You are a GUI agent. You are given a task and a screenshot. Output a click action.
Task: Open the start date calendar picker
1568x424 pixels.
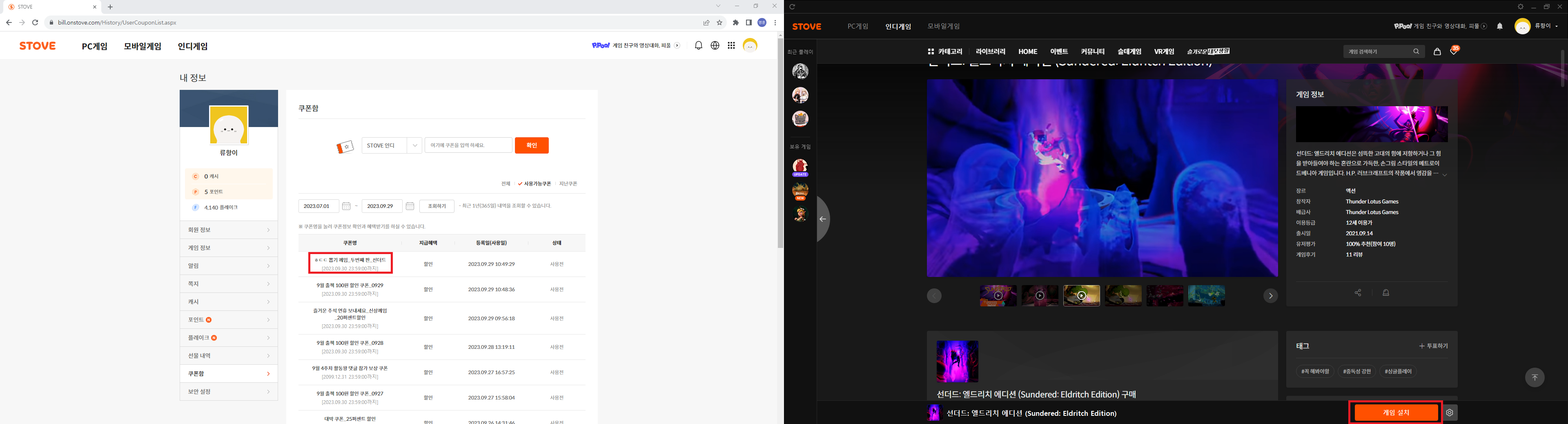[346, 207]
